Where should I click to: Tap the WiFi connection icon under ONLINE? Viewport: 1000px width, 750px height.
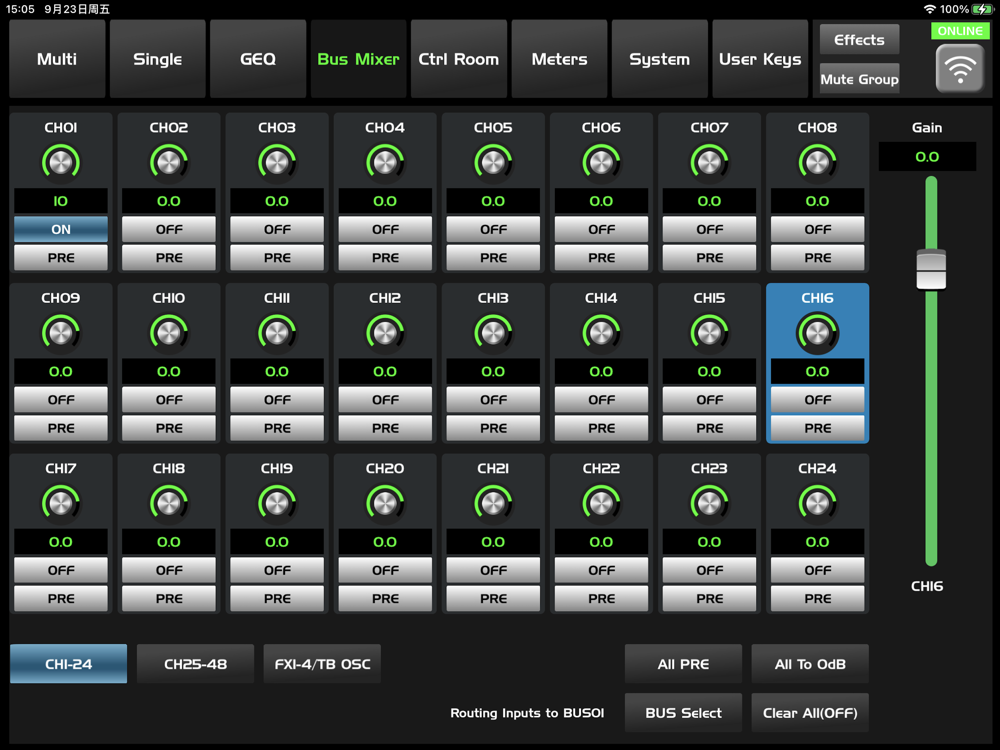click(x=960, y=69)
